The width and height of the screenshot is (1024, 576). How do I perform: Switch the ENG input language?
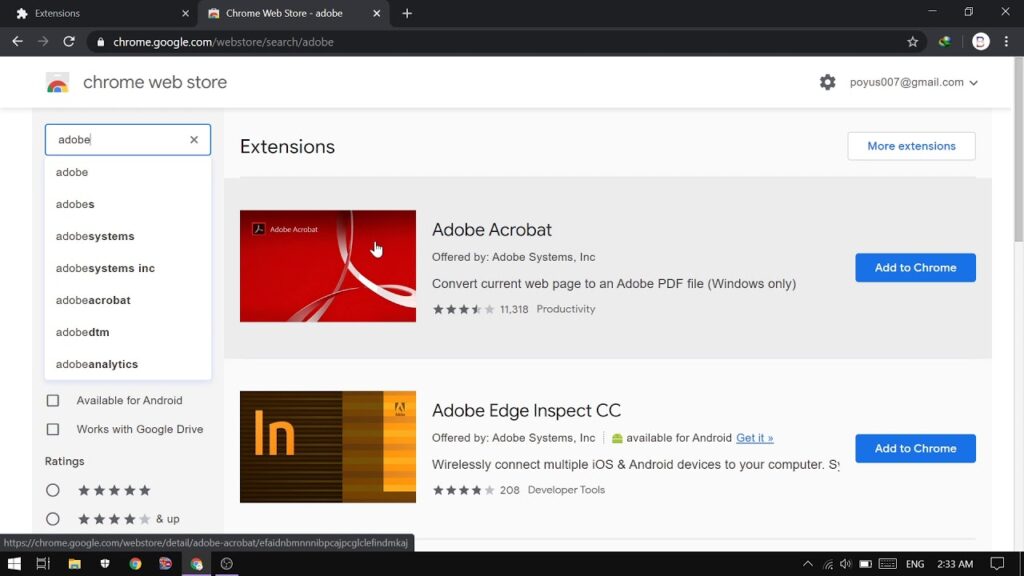pyautogui.click(x=914, y=564)
